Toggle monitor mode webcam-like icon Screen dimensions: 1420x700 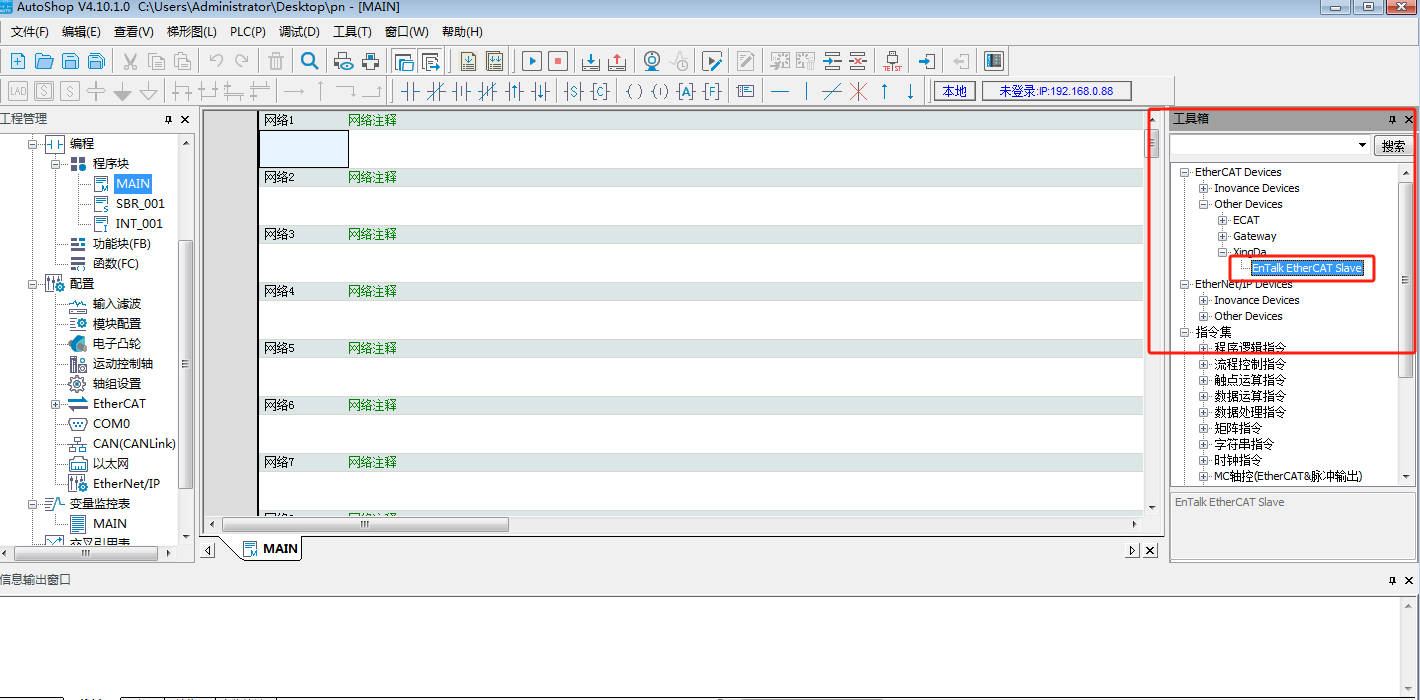(652, 61)
